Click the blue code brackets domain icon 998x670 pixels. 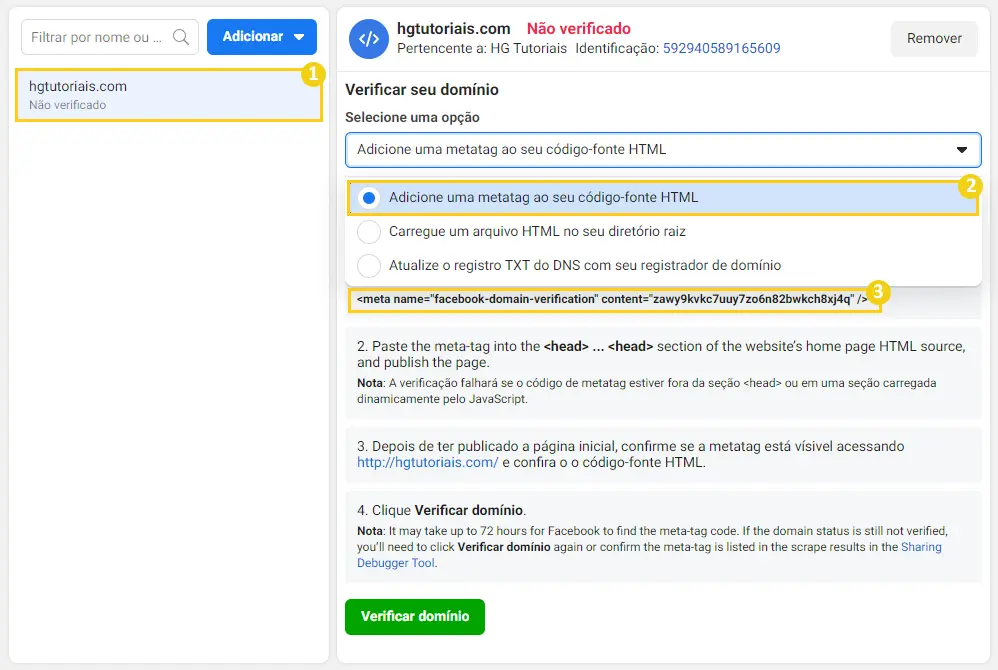[369, 39]
